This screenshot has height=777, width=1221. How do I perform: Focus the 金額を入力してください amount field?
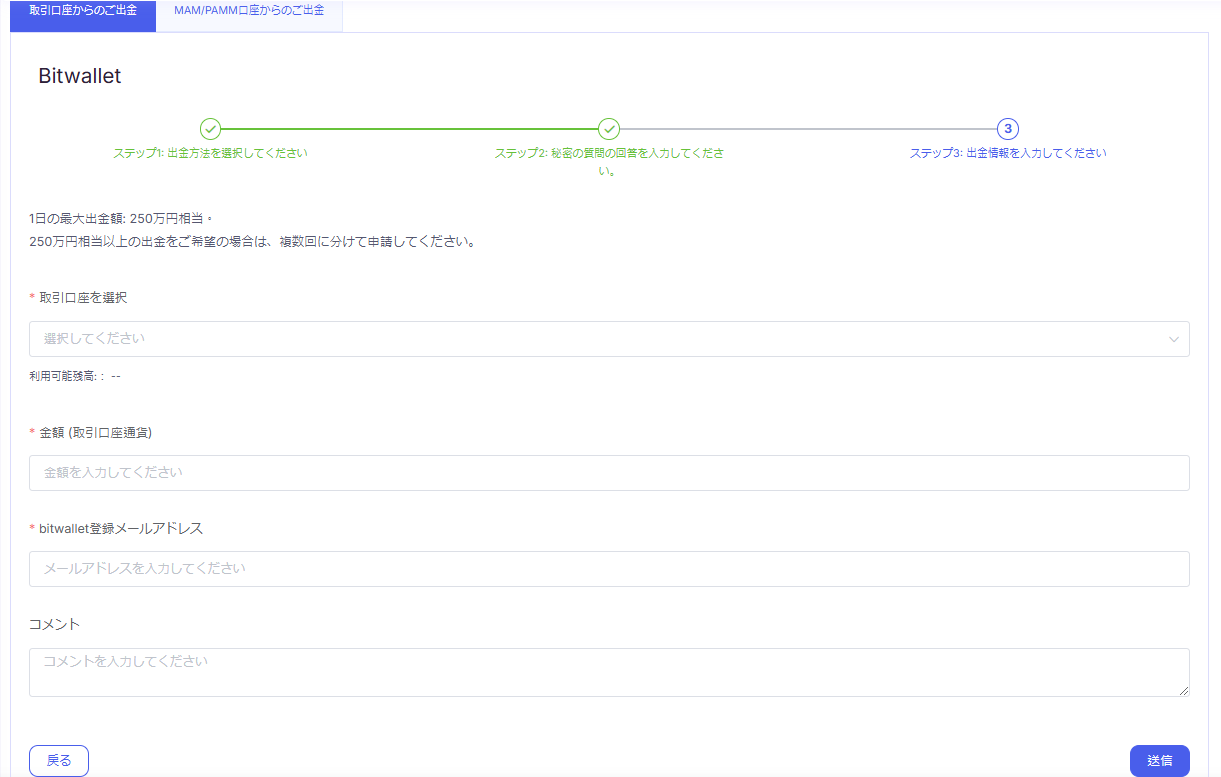point(609,473)
